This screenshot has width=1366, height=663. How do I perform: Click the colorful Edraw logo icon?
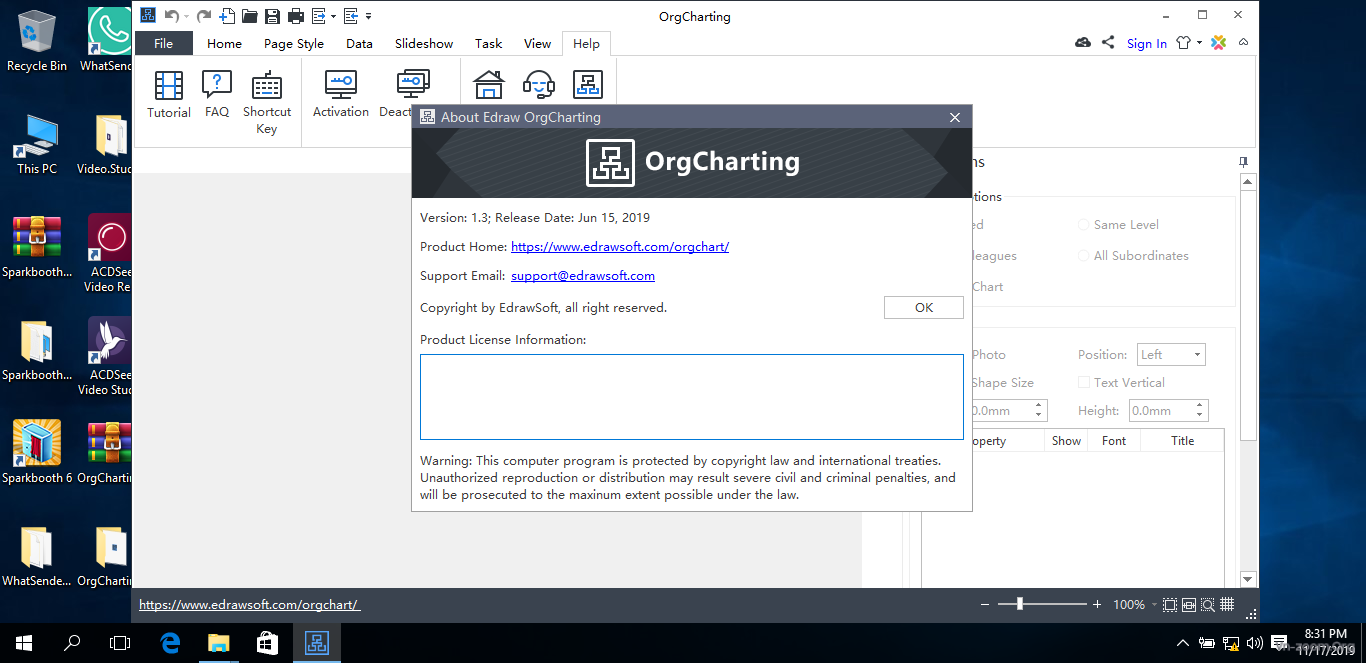point(1219,43)
